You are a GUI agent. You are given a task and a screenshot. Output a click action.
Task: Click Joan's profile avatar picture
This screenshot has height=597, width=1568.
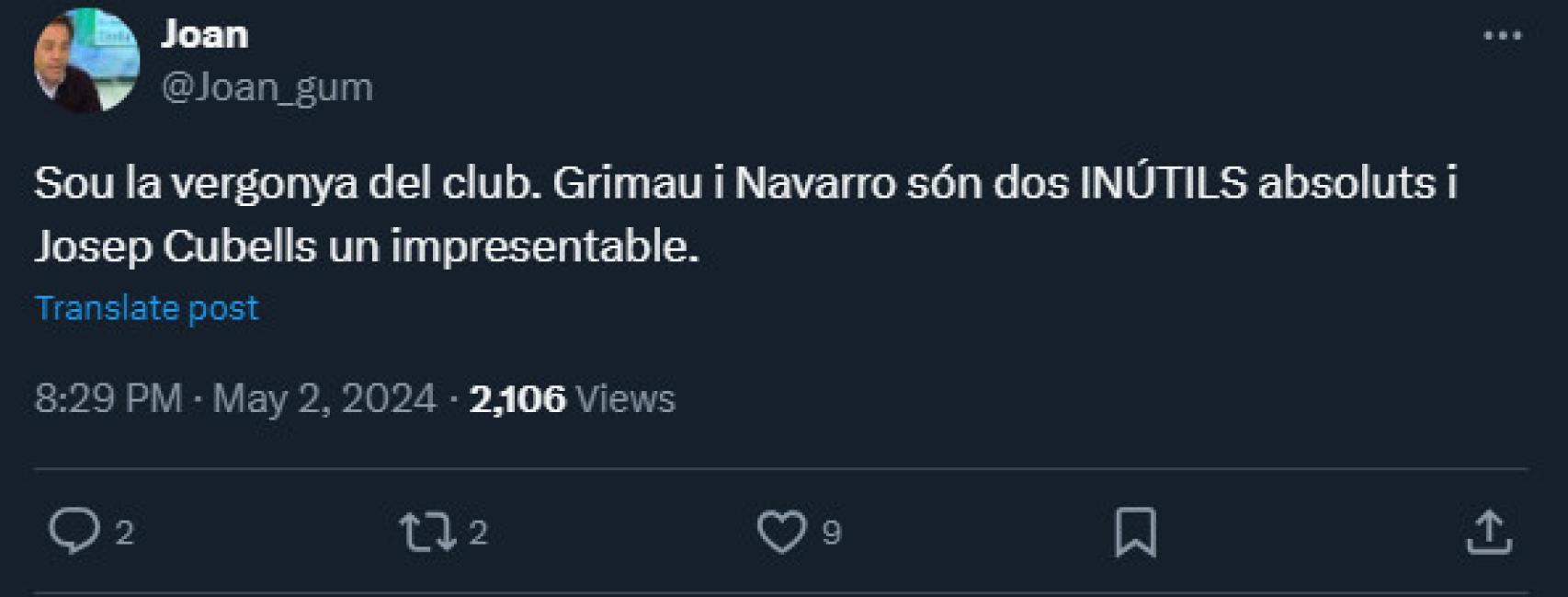click(x=86, y=61)
